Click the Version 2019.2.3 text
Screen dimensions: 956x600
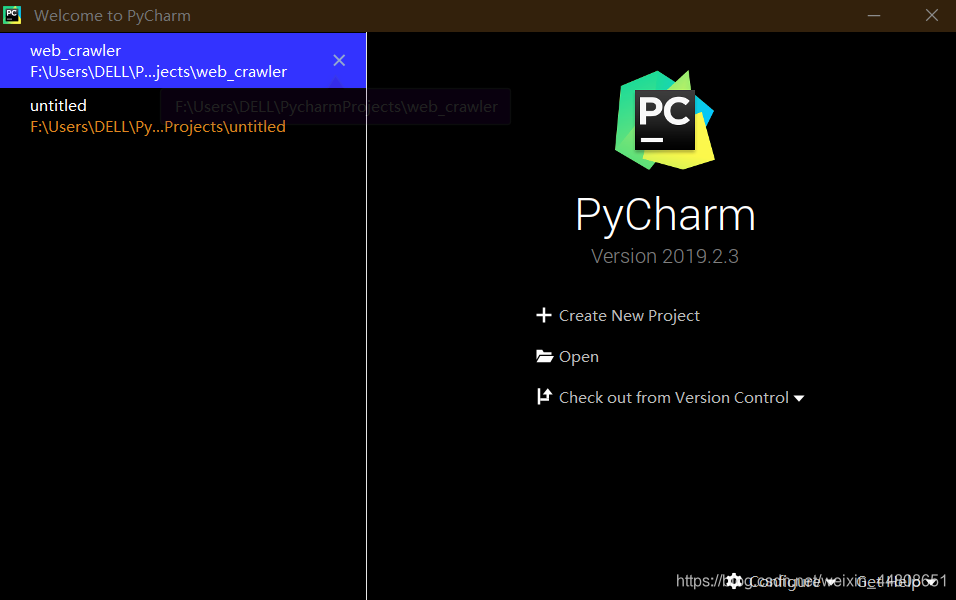(665, 256)
